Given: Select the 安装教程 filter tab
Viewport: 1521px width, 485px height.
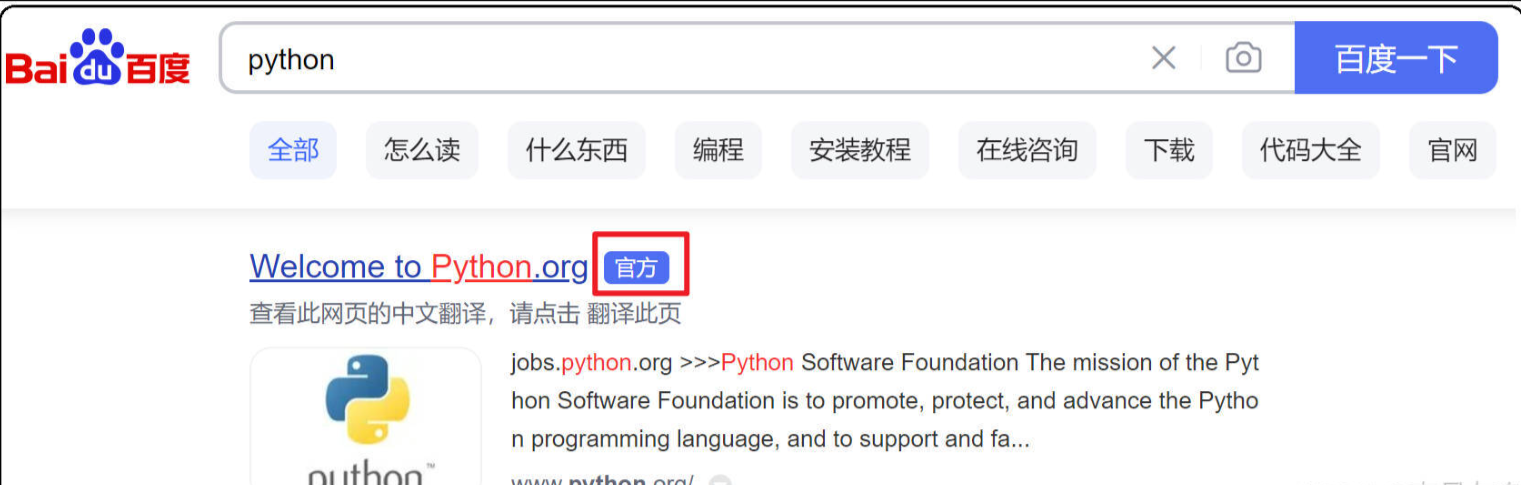Looking at the screenshot, I should 860,151.
